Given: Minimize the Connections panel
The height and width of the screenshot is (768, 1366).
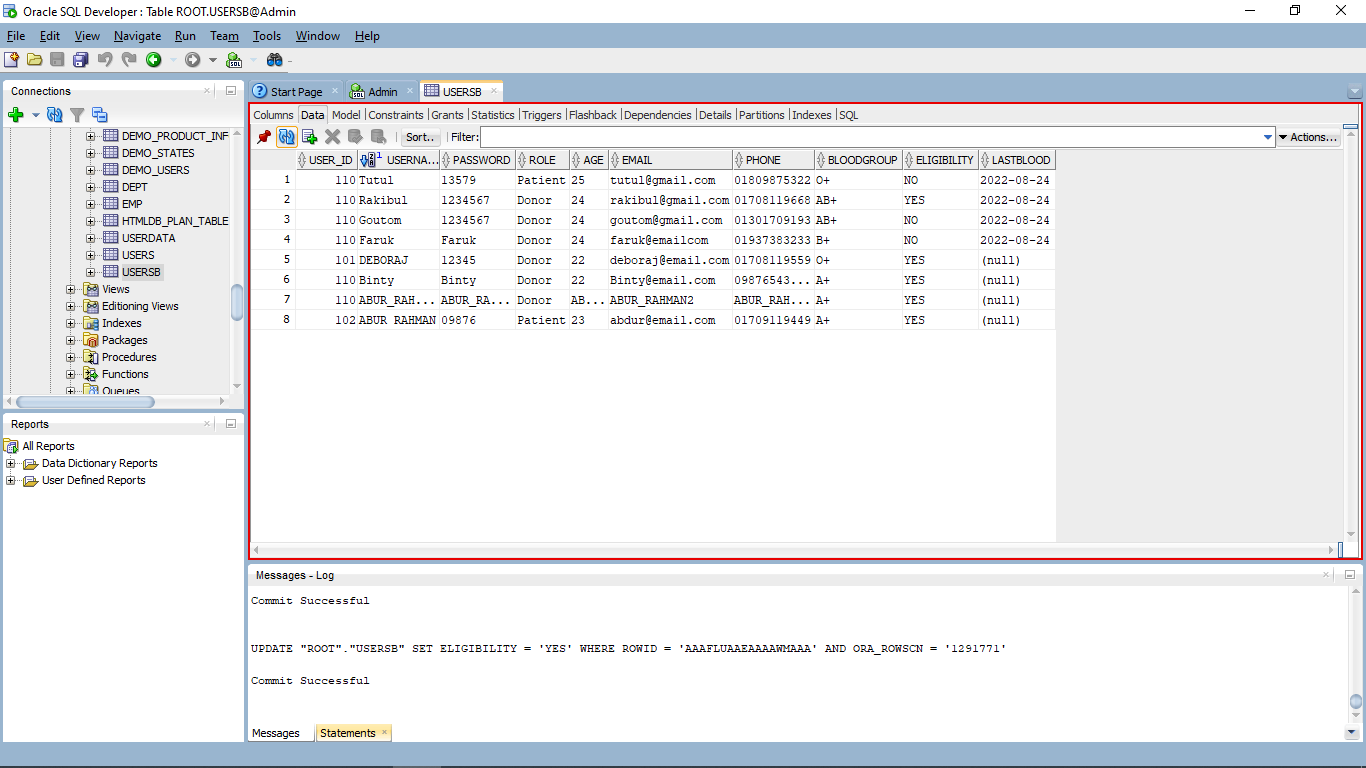Looking at the screenshot, I should click(x=230, y=91).
